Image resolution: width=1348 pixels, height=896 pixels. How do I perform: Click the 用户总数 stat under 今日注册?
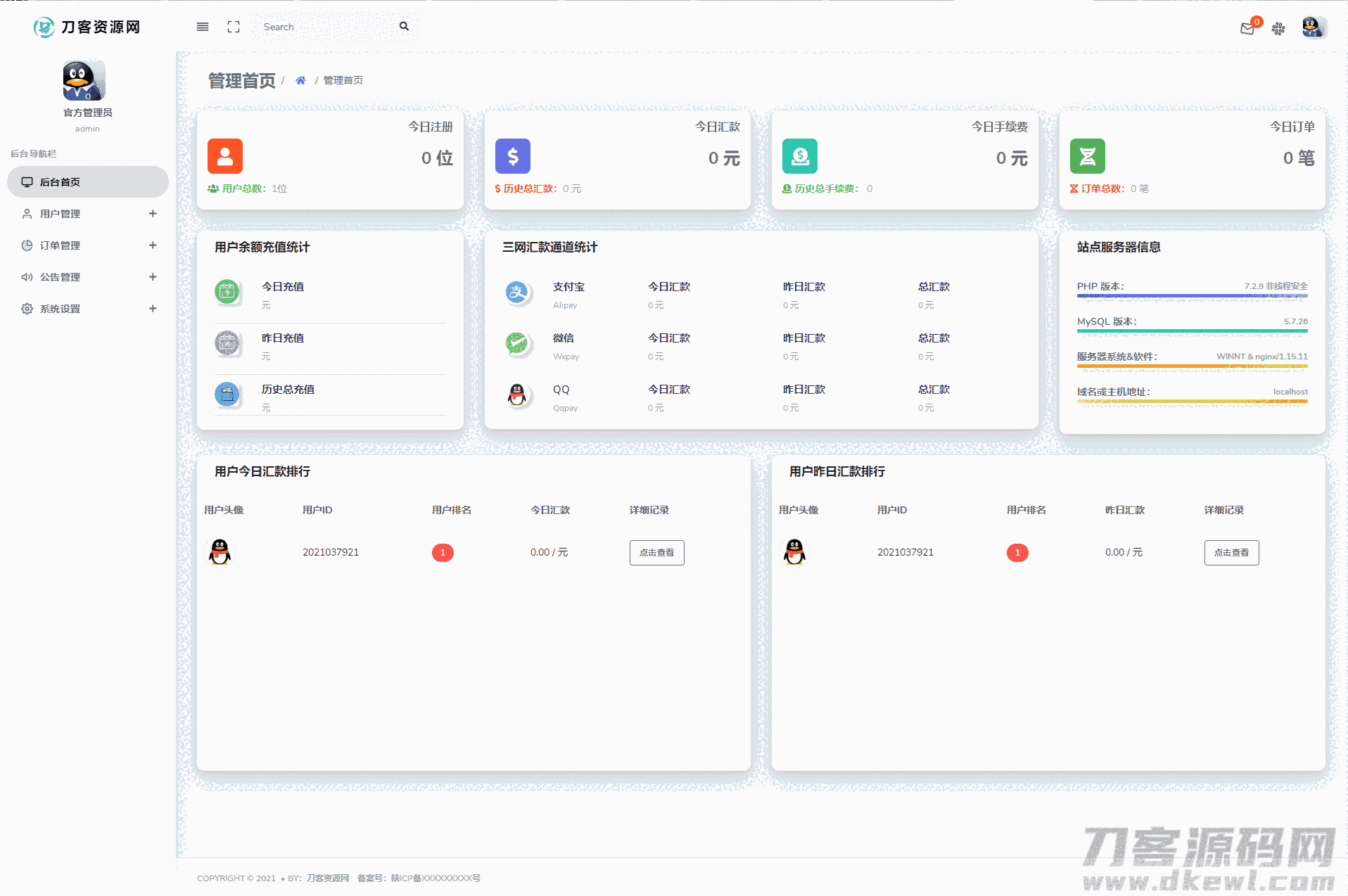pyautogui.click(x=247, y=188)
